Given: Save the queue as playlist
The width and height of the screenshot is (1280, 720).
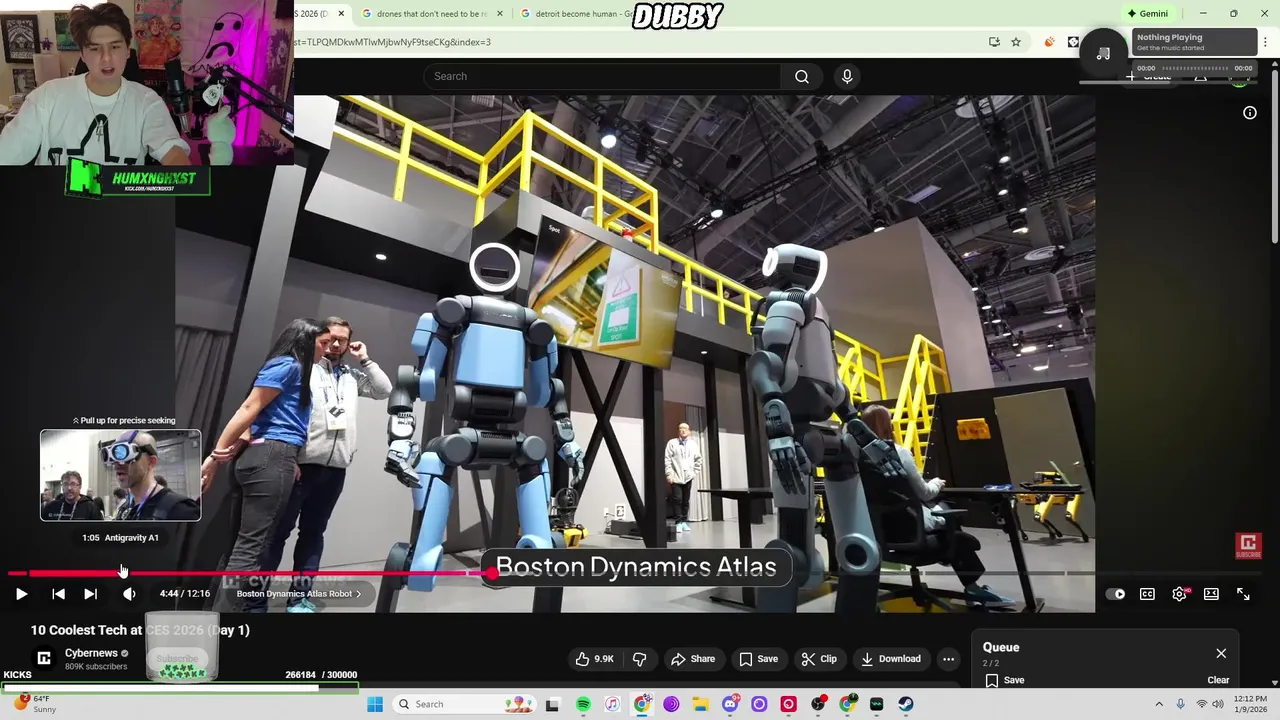Looking at the screenshot, I should coord(1004,680).
